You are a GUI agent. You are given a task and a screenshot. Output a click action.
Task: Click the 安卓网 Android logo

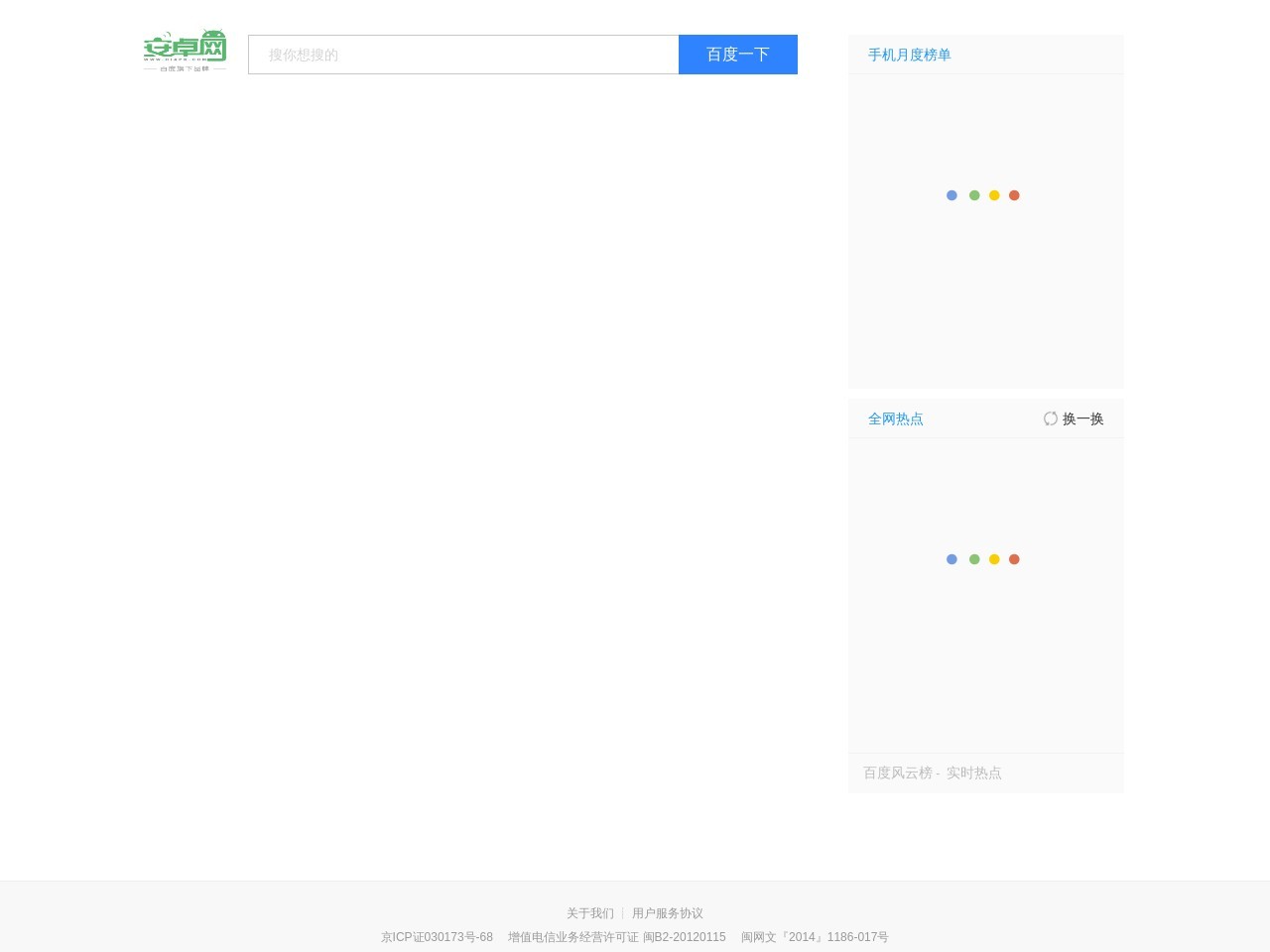point(185,51)
